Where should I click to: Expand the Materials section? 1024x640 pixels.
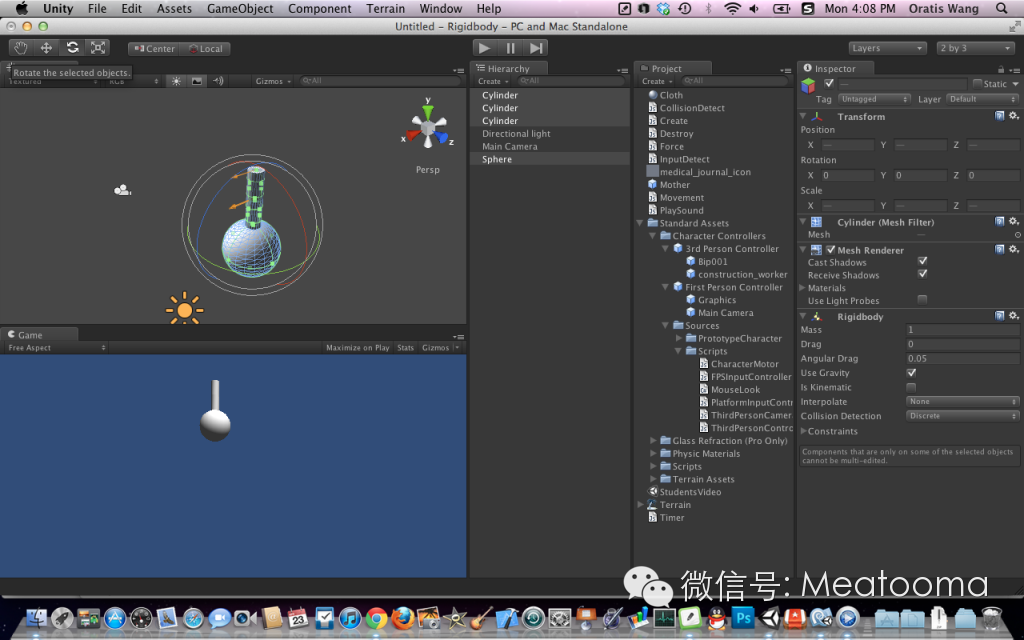point(803,288)
